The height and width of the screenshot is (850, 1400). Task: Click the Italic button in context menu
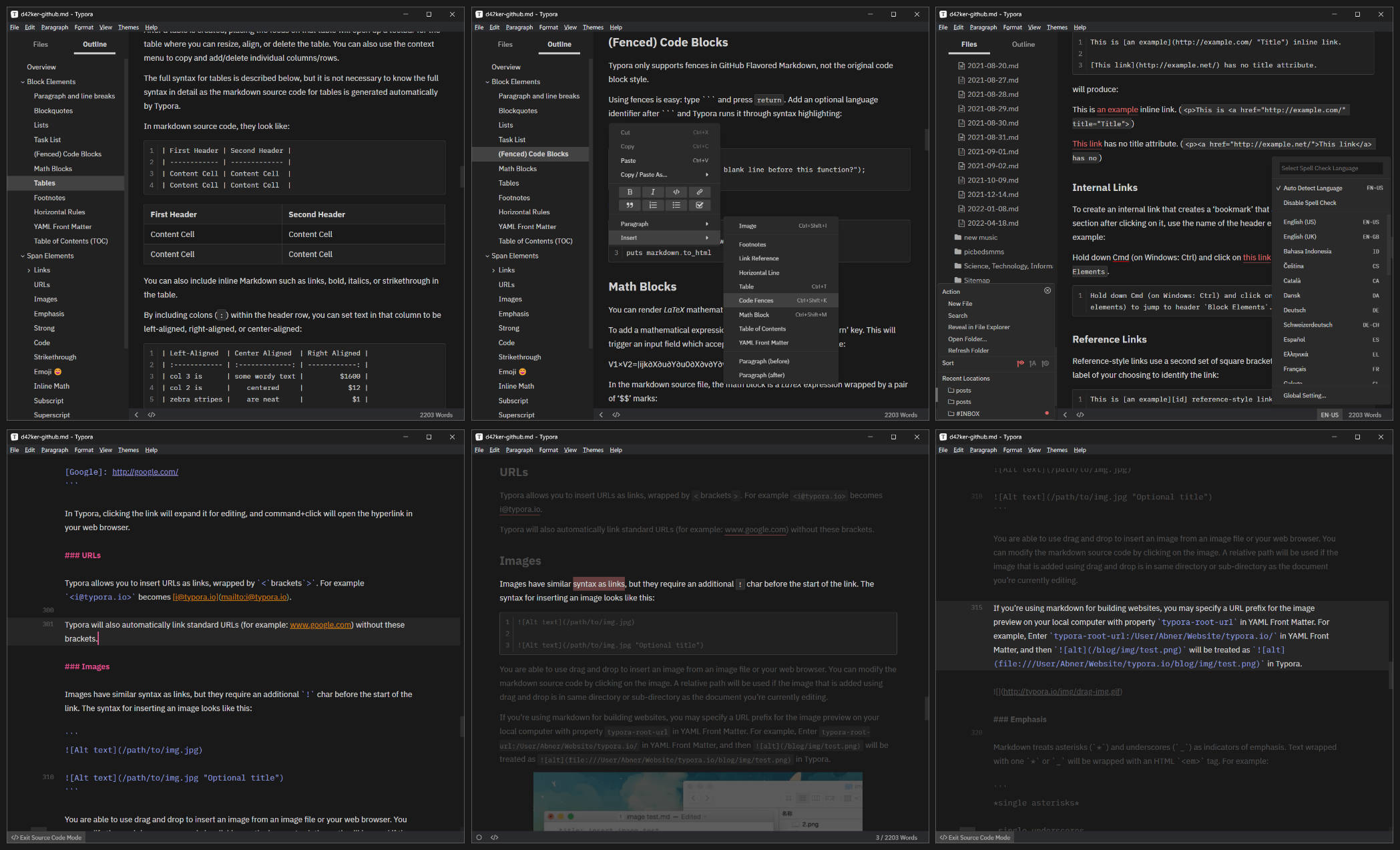pos(653,192)
